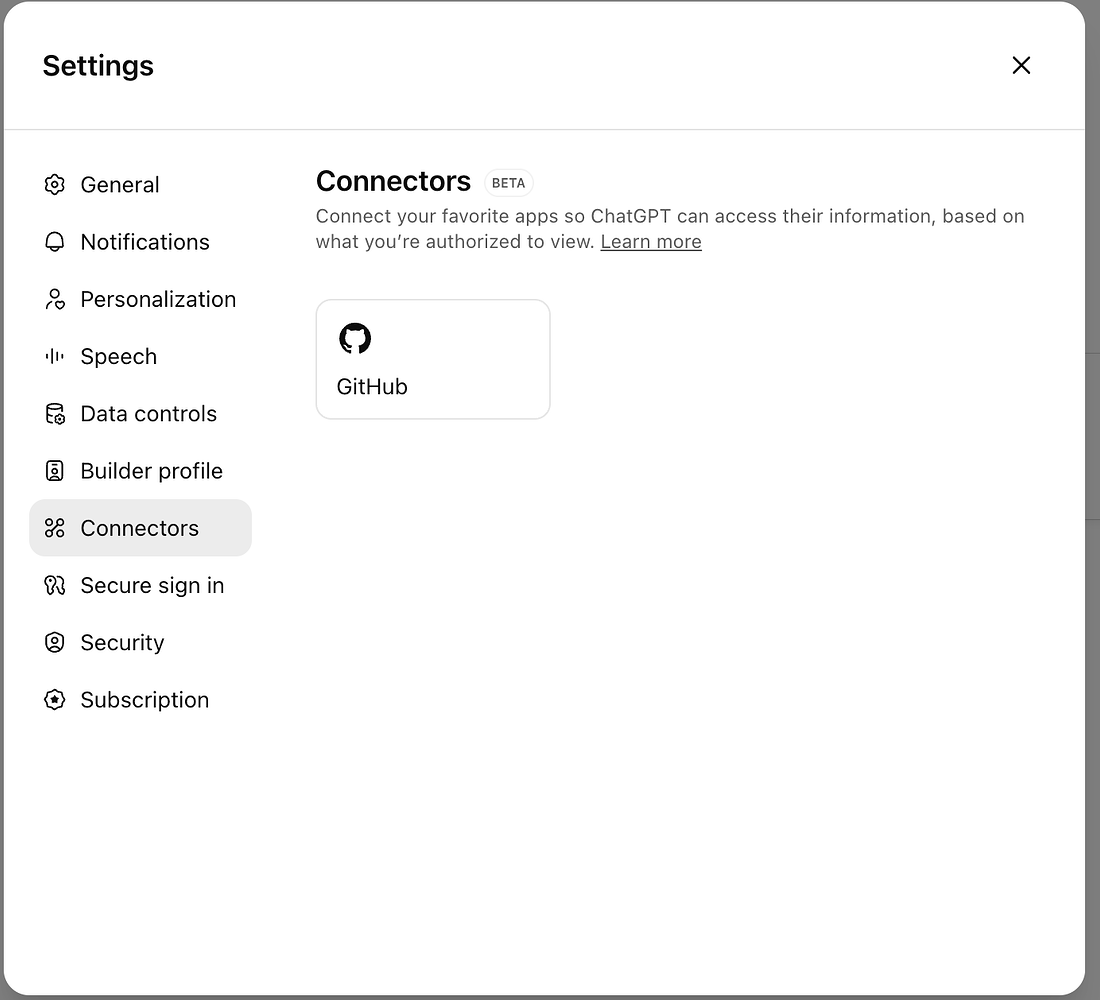Image resolution: width=1100 pixels, height=1000 pixels.
Task: Select the Secure sign in icon
Action: point(55,585)
